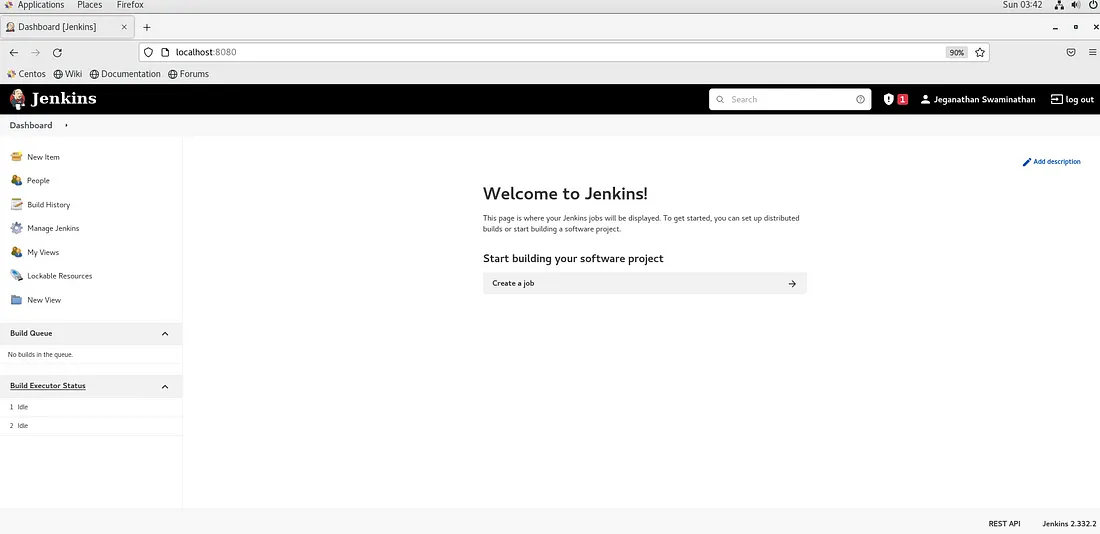Click the 'No builds in the queue.' text
Viewport: 1100px width, 534px height.
[x=40, y=354]
